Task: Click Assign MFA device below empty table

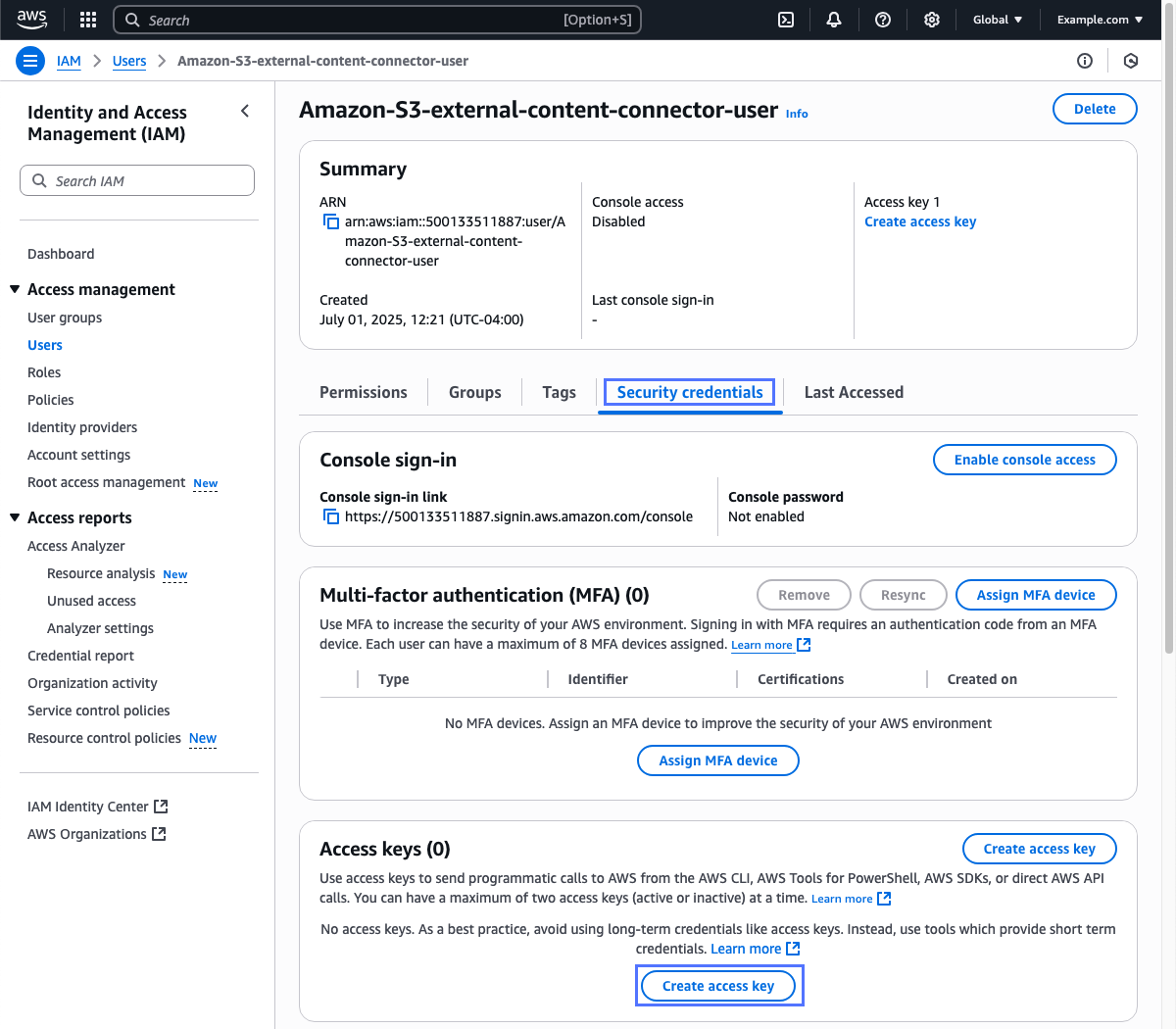Action: pyautogui.click(x=718, y=760)
